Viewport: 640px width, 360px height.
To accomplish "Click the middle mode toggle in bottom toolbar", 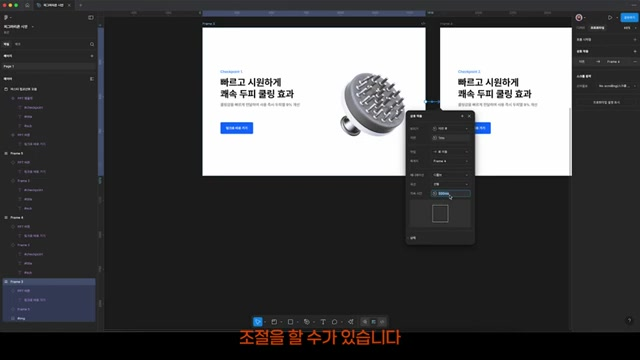I will tap(373, 322).
